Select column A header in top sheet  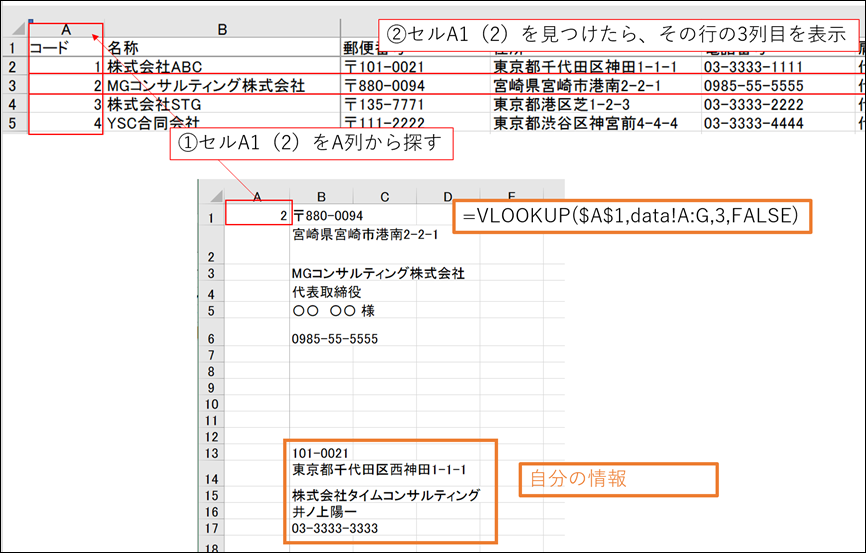point(66,30)
